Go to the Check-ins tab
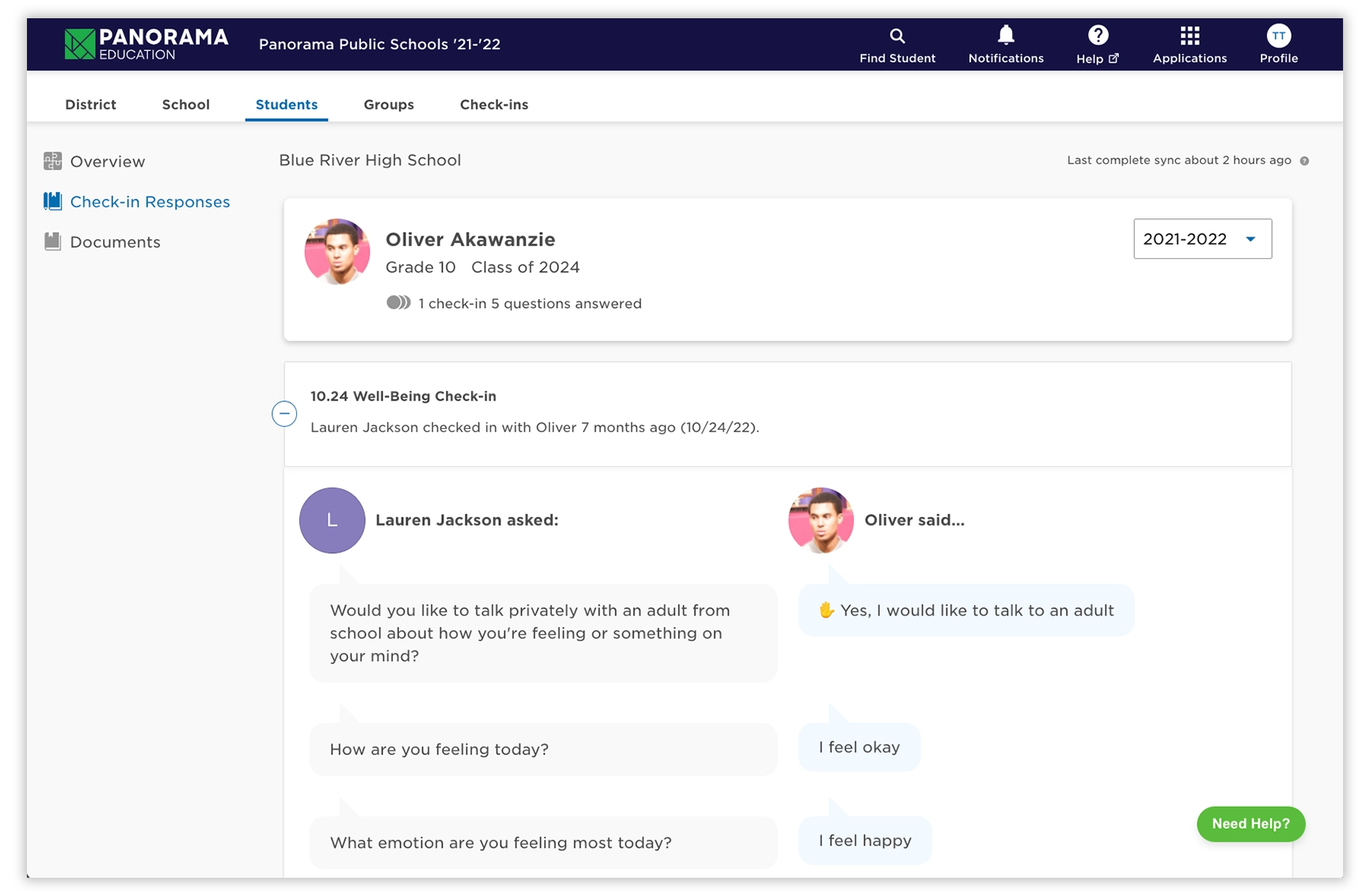Viewport: 1370px width, 896px height. tap(493, 104)
